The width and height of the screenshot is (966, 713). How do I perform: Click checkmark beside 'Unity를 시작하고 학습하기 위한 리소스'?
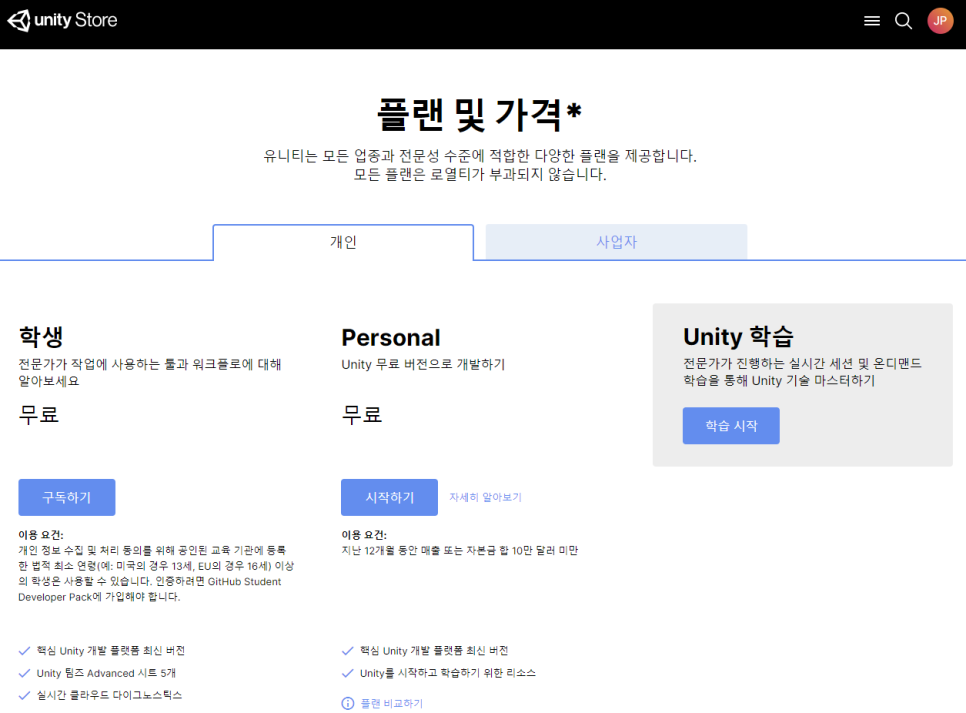(x=347, y=673)
